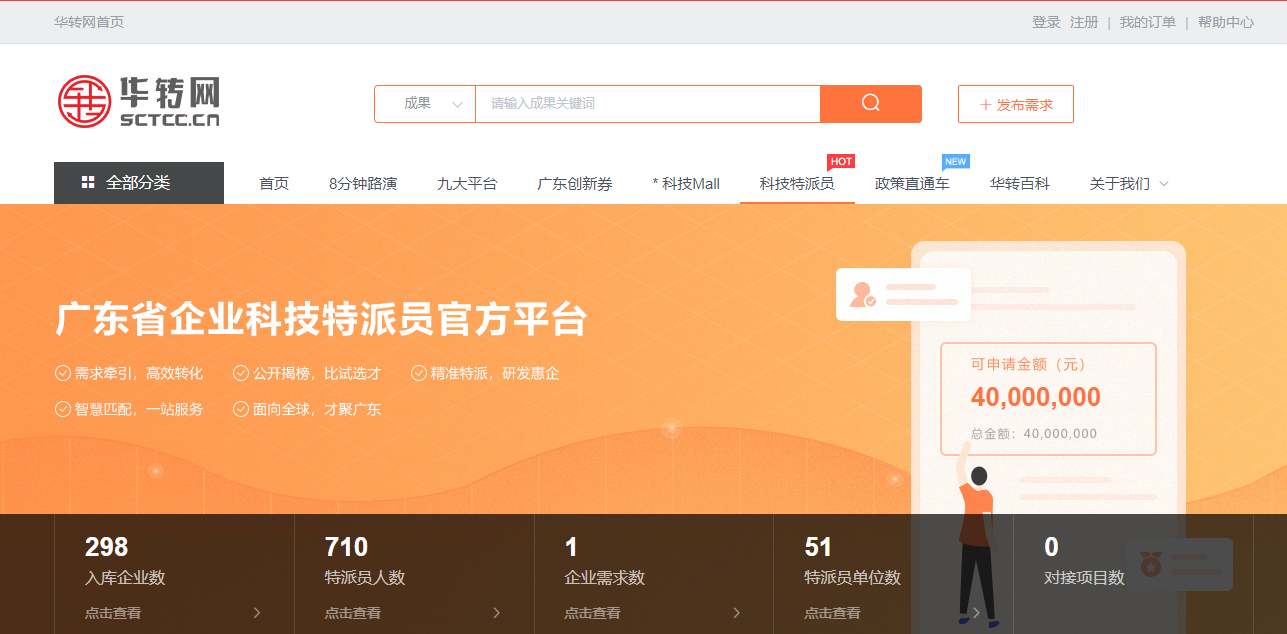Click the HOT badge above 科技特派员
The height and width of the screenshot is (634, 1287).
(841, 161)
